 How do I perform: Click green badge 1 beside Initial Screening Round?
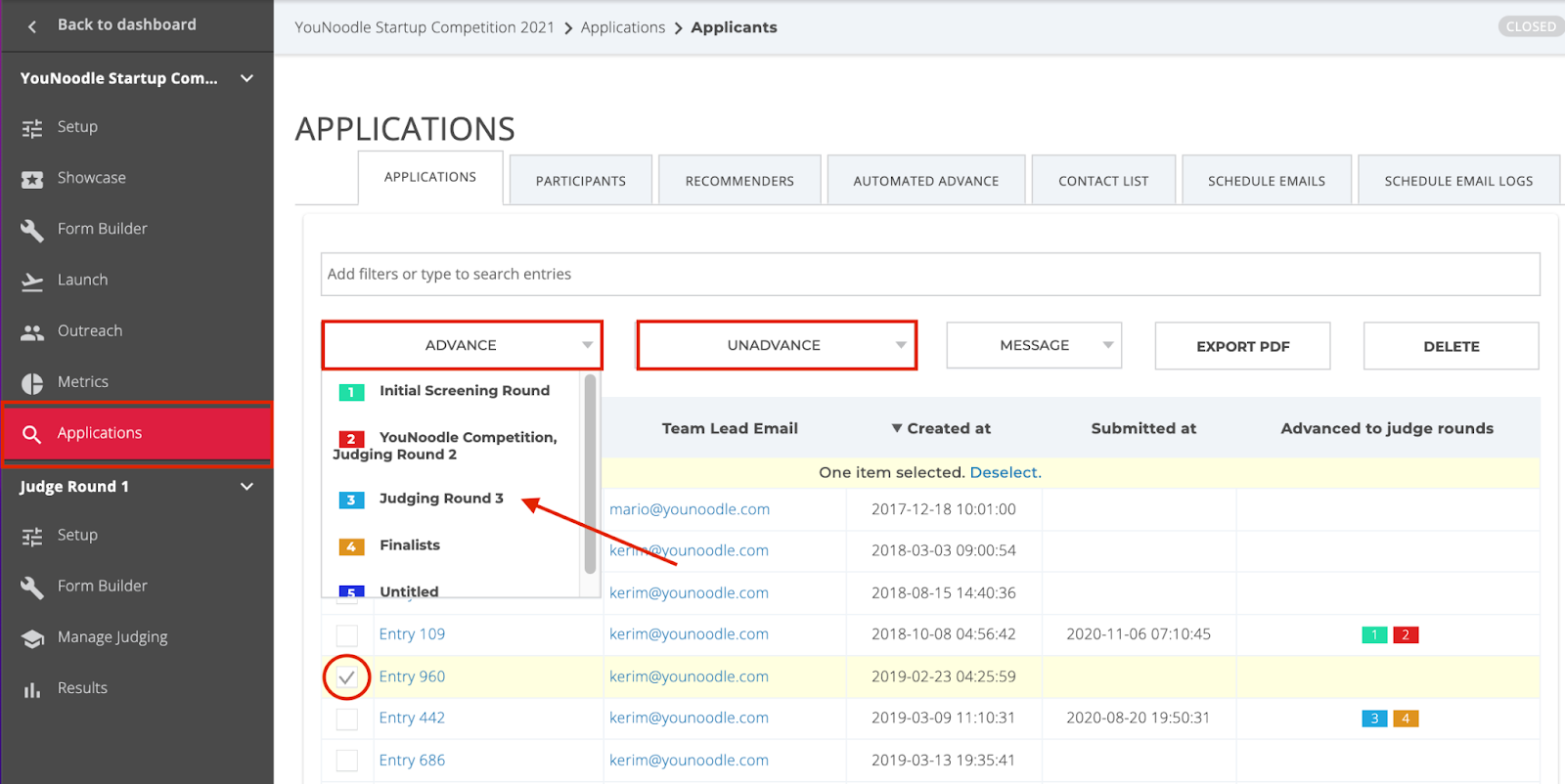(x=351, y=392)
